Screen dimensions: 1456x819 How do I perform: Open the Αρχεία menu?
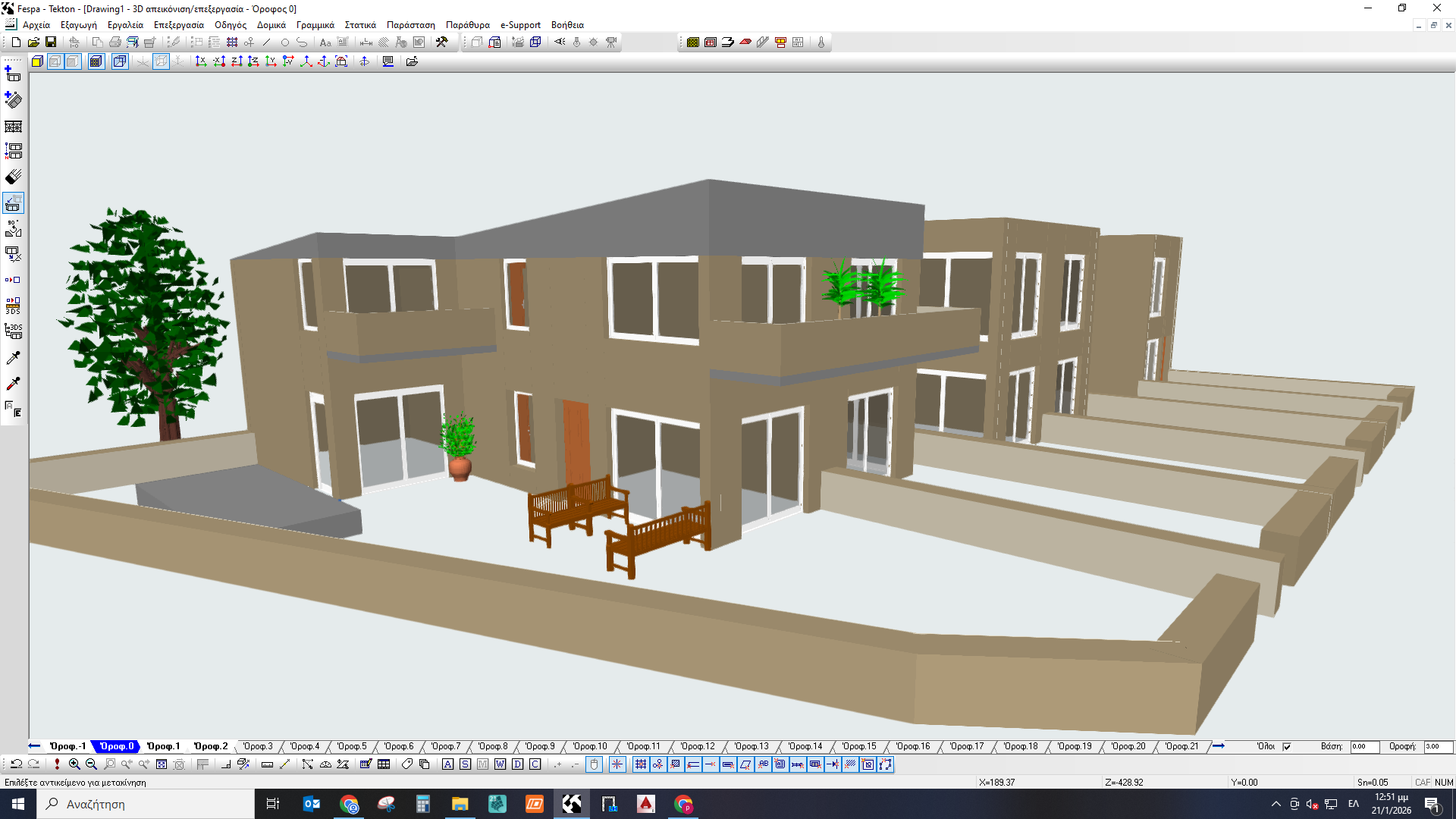[36, 25]
